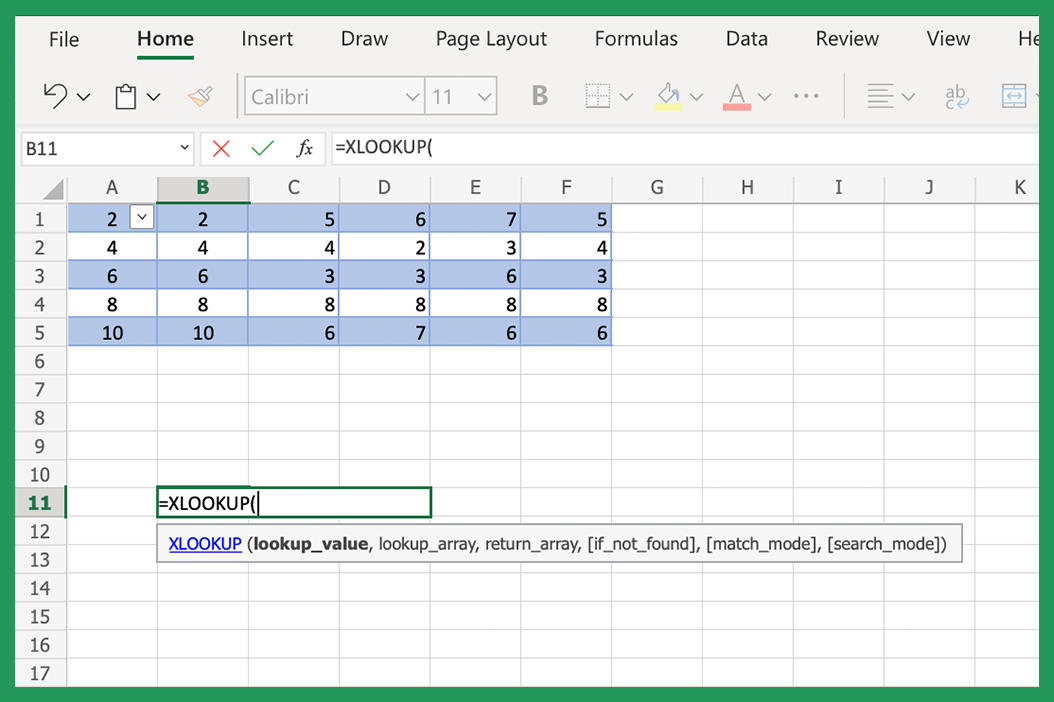1054x702 pixels.
Task: Select the Format Painter tool
Action: pos(199,95)
